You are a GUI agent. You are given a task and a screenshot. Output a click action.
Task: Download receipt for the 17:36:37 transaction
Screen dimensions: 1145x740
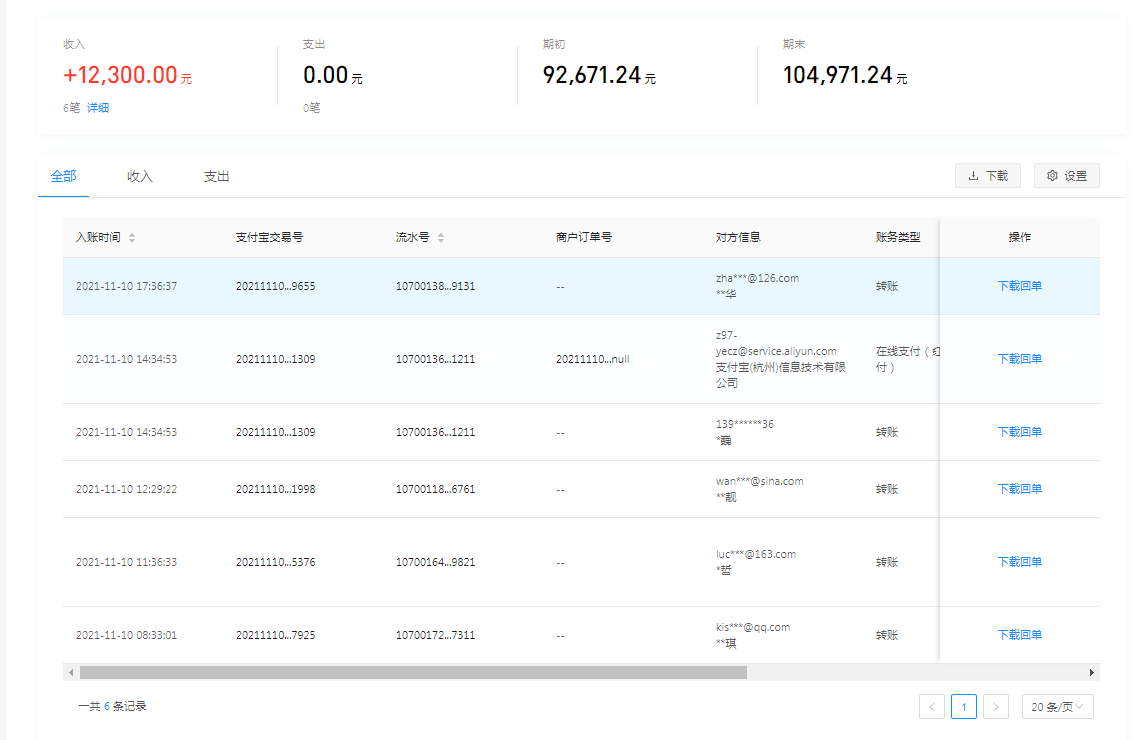(x=1019, y=286)
